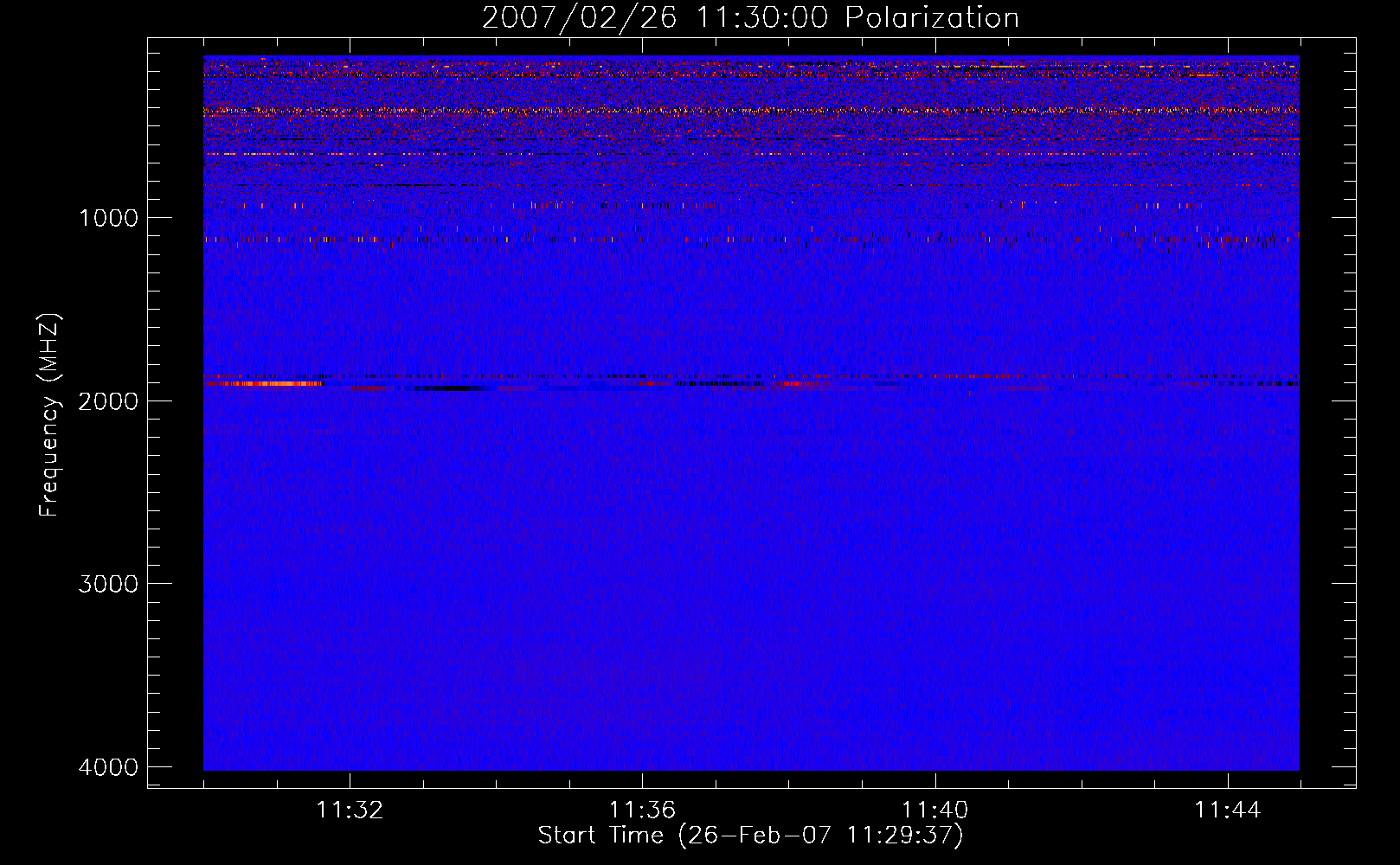The image size is (1400, 865).
Task: Click the 1000 frequency tick label
Action: click(x=109, y=217)
